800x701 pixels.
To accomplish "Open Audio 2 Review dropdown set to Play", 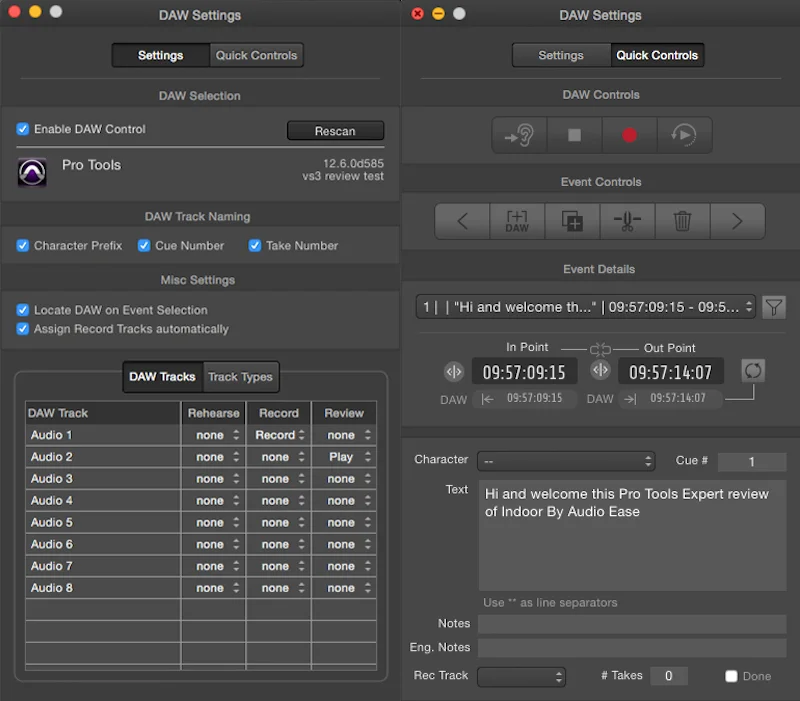I will click(x=344, y=457).
